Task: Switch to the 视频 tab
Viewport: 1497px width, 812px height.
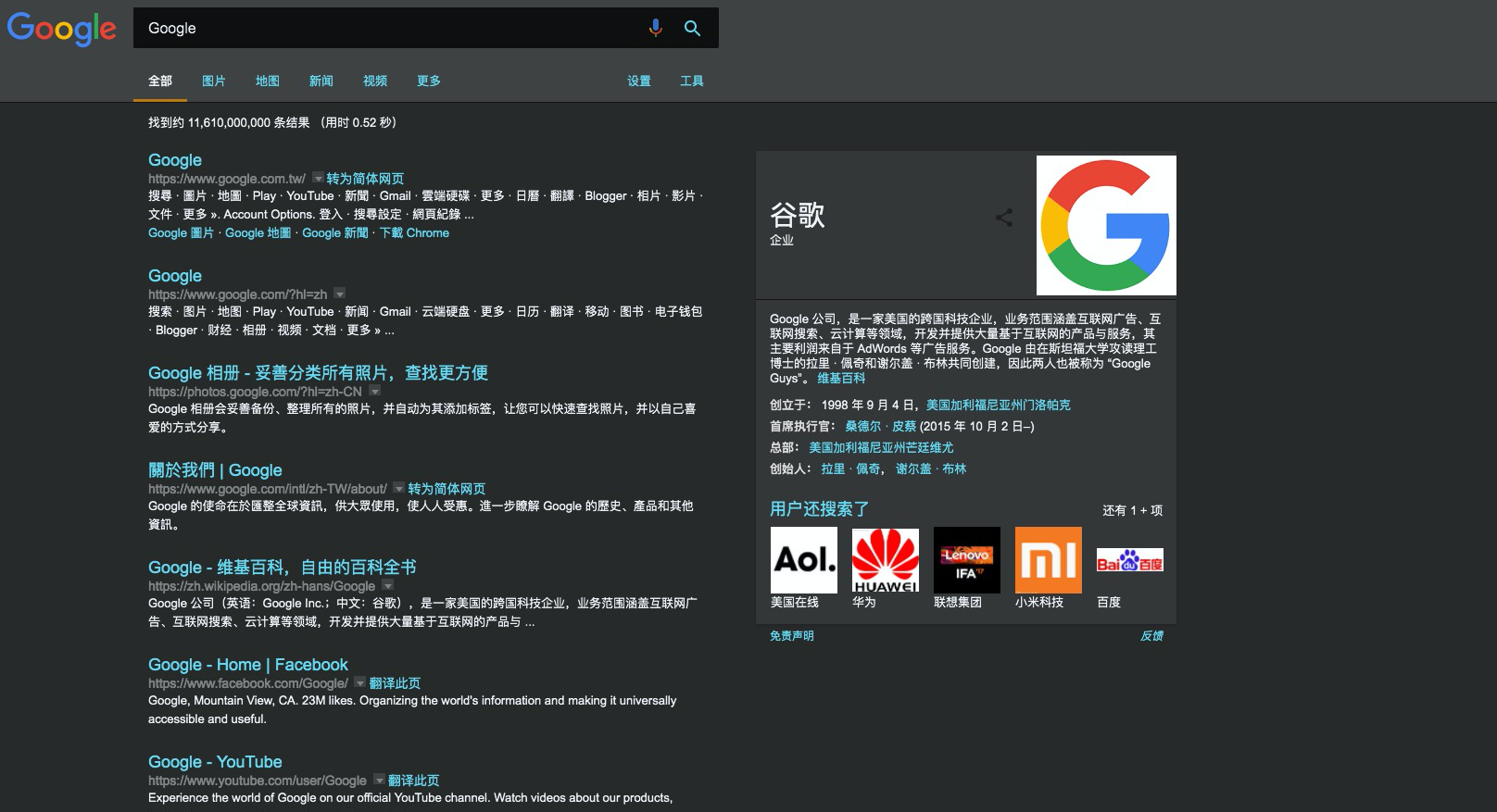Action: click(375, 81)
